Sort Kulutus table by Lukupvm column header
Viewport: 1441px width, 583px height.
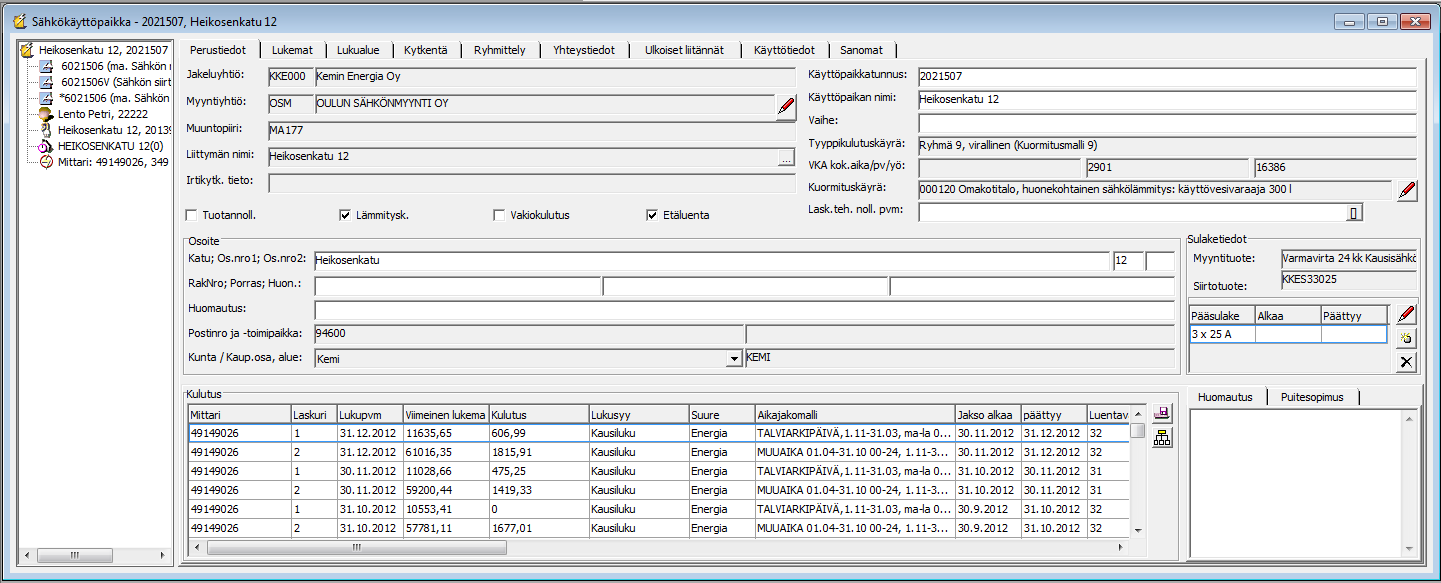tap(369, 414)
